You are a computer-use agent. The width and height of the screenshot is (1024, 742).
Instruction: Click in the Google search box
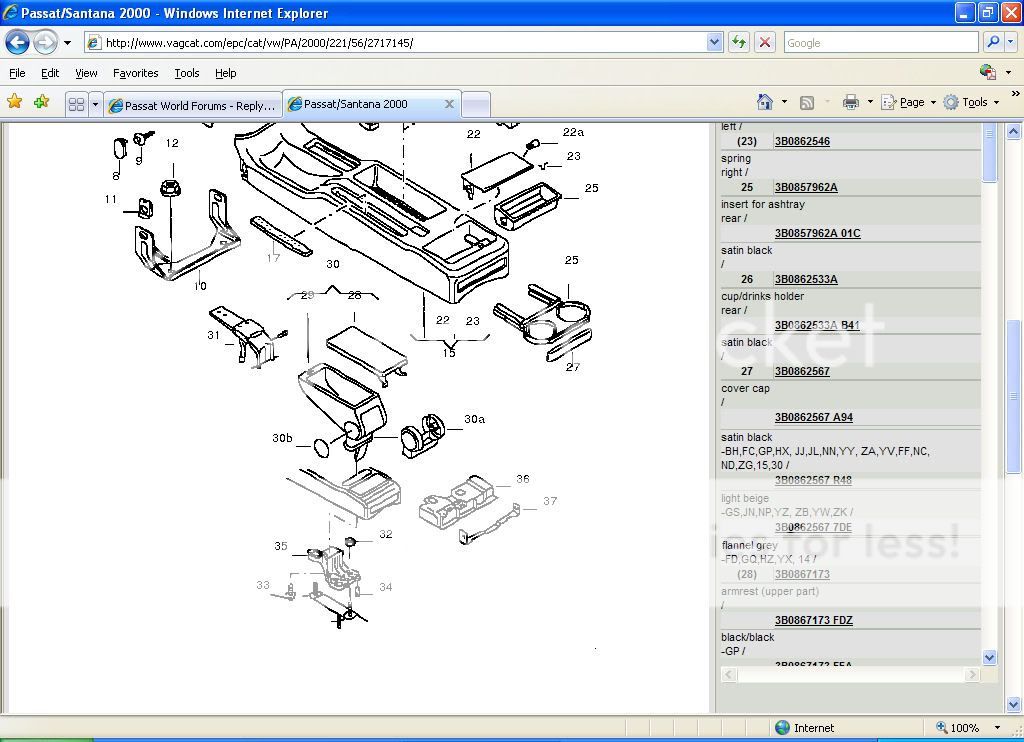coord(880,42)
